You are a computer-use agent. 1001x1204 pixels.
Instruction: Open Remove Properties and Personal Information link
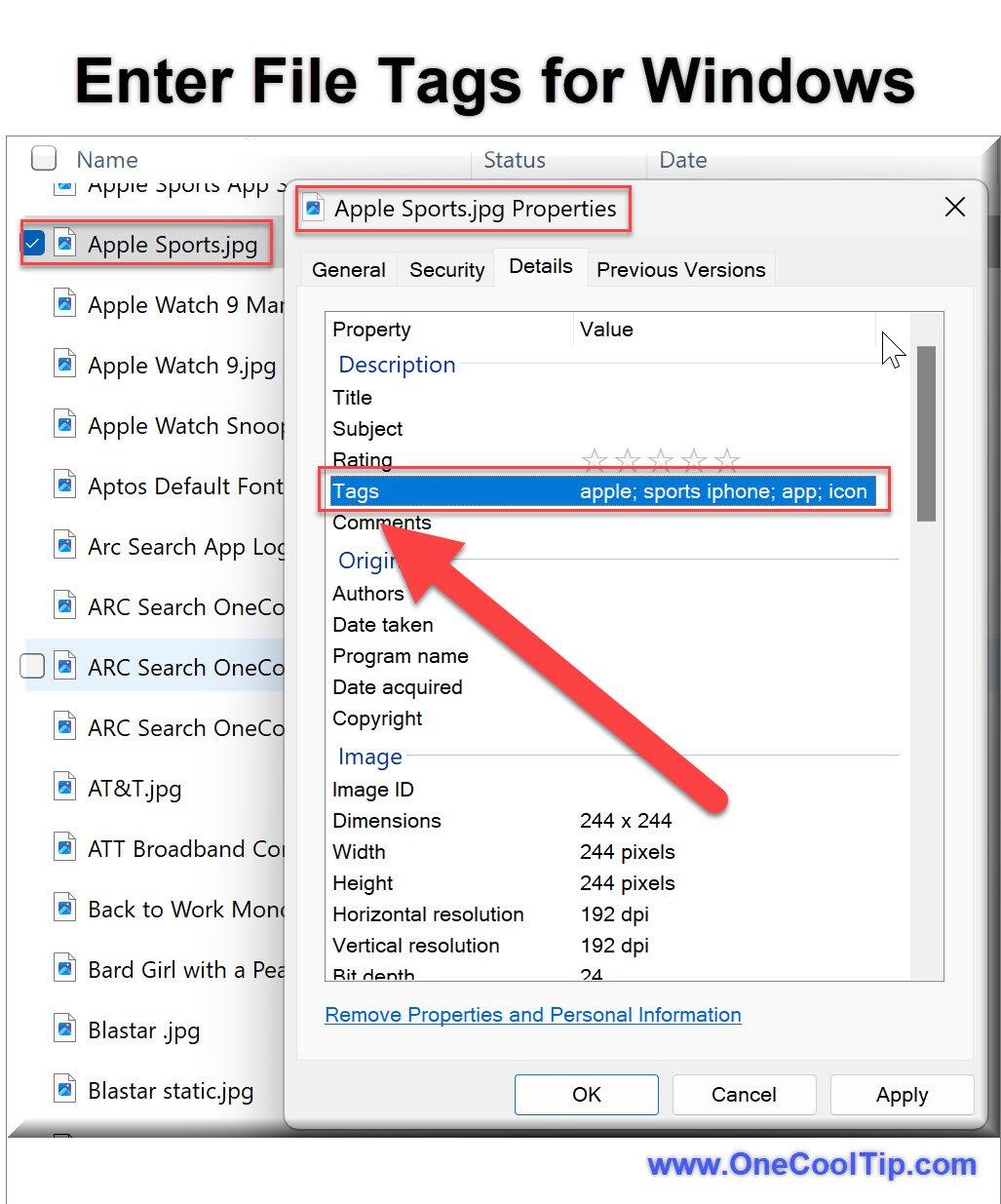coord(532,1015)
